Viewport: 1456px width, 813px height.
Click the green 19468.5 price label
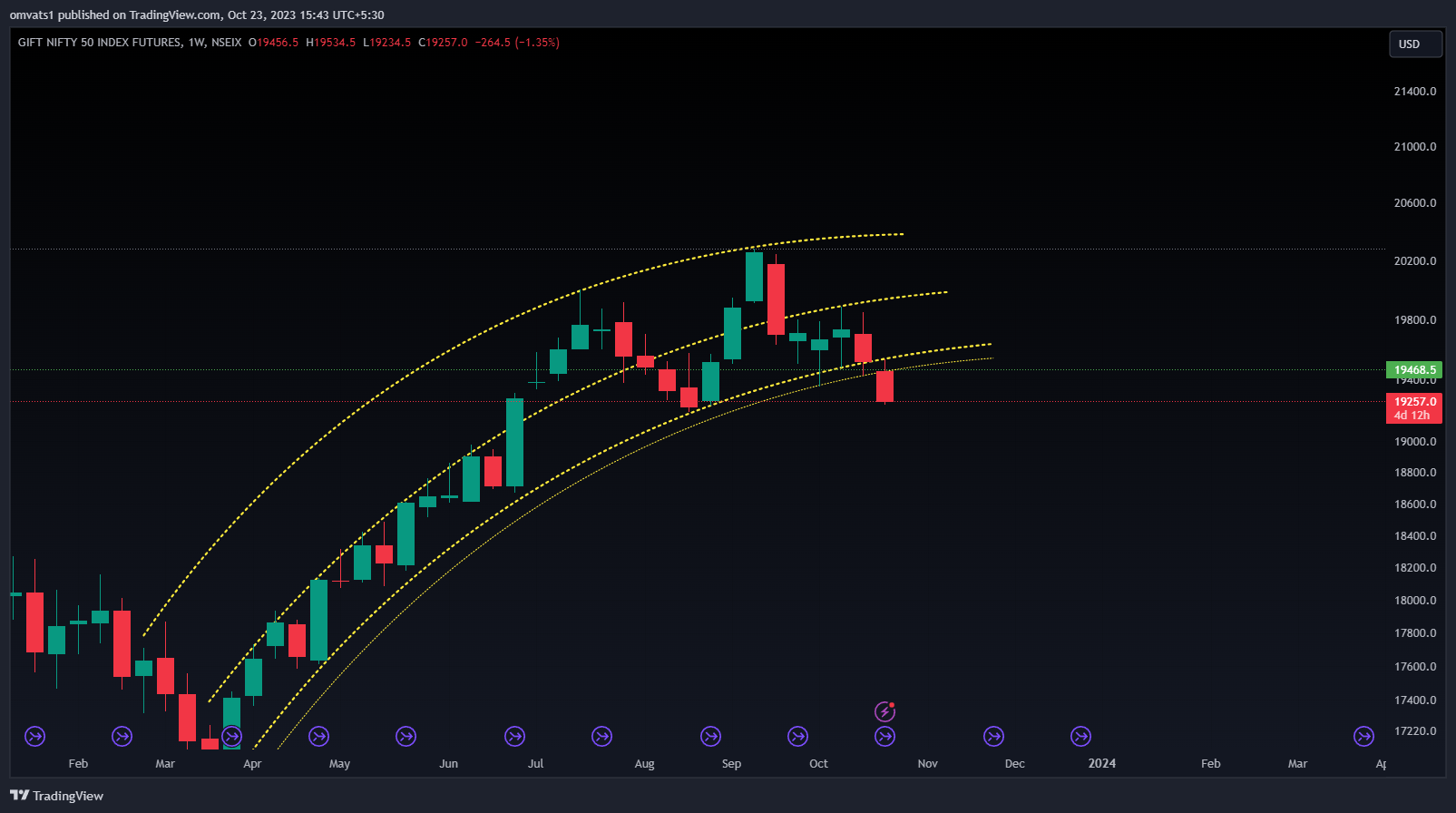point(1414,370)
